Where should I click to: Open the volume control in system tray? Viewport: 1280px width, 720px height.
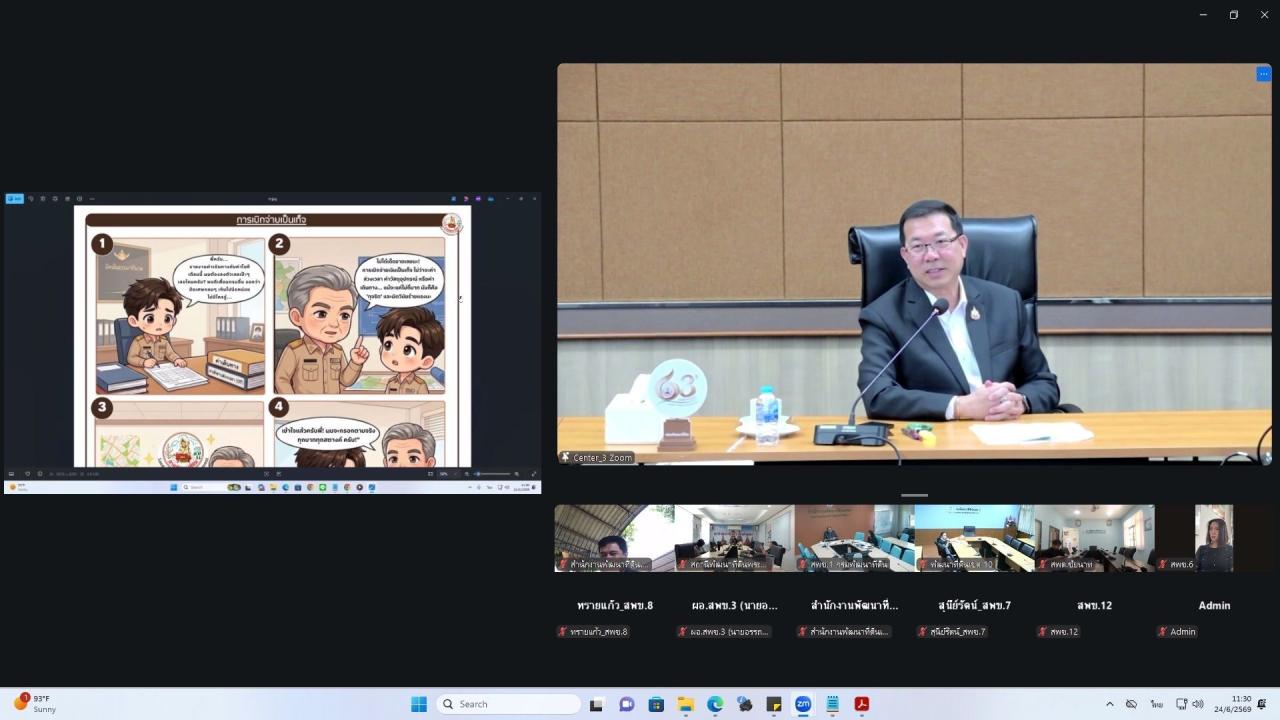click(1198, 704)
